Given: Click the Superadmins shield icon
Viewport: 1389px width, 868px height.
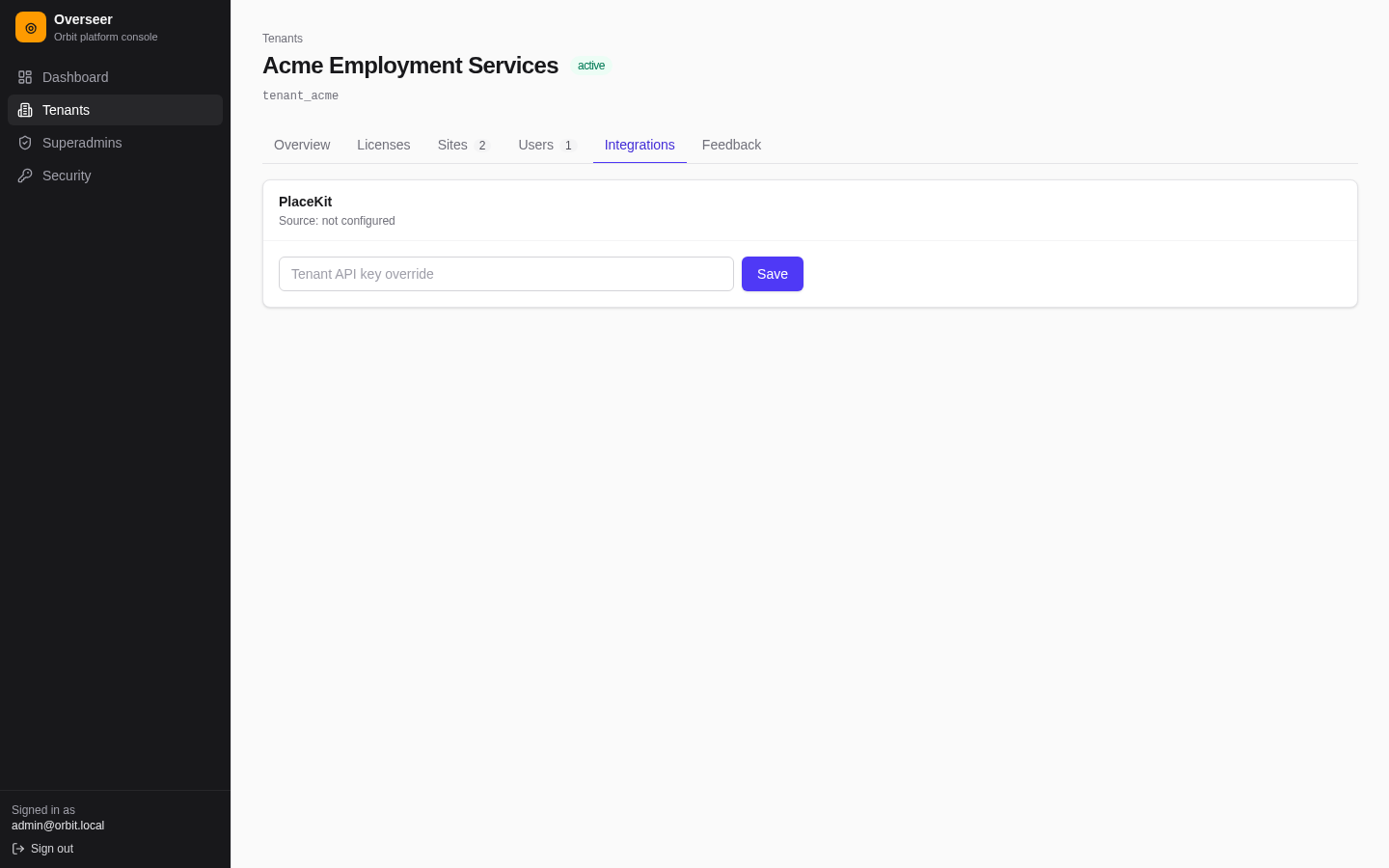Looking at the screenshot, I should [25, 143].
